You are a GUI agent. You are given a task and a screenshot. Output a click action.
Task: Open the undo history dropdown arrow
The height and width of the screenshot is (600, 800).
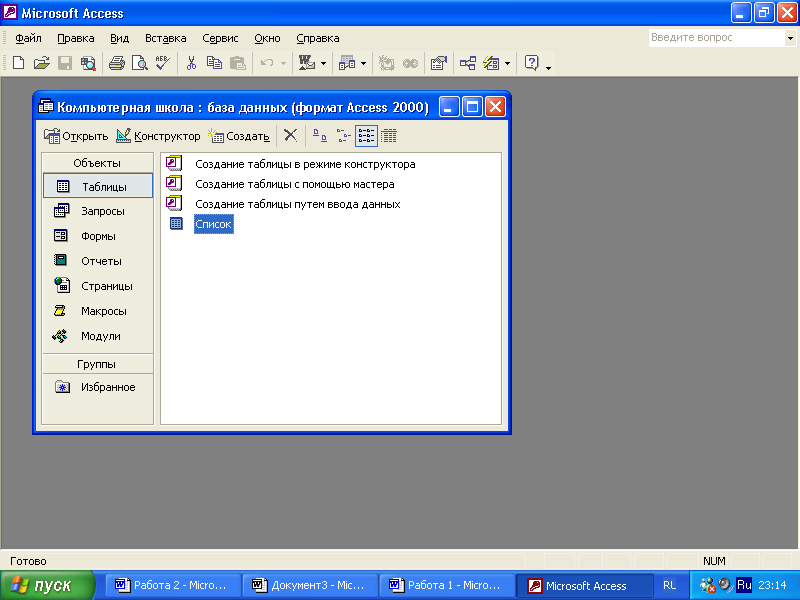(x=283, y=64)
